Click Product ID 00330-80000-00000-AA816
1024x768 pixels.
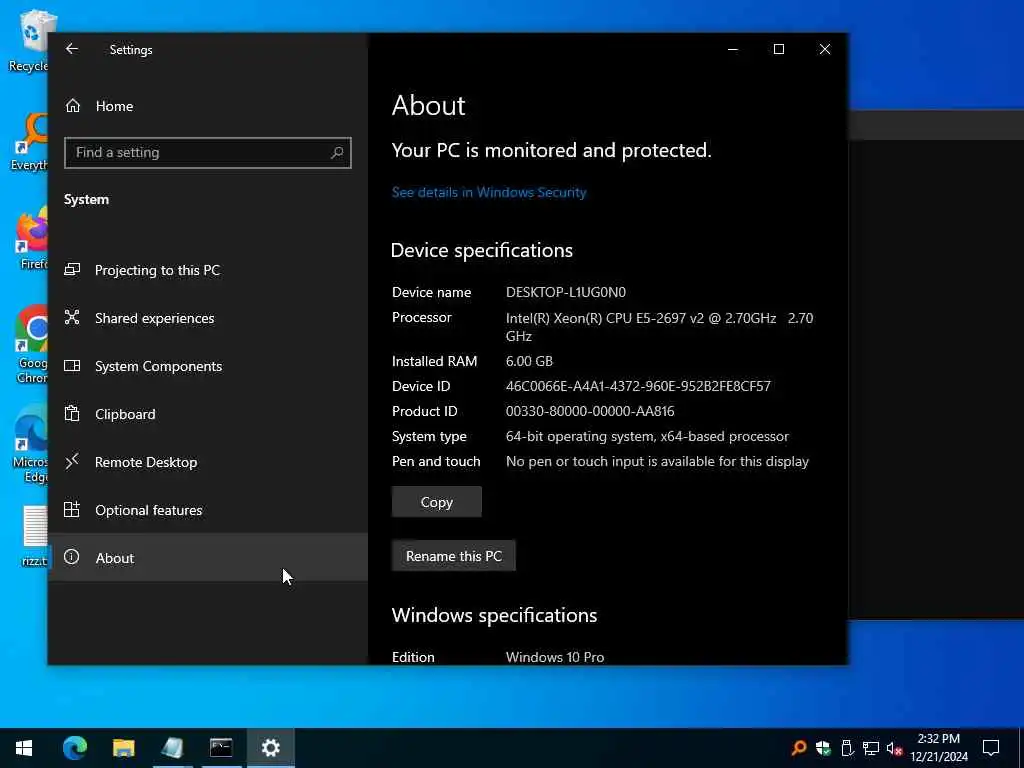(590, 411)
